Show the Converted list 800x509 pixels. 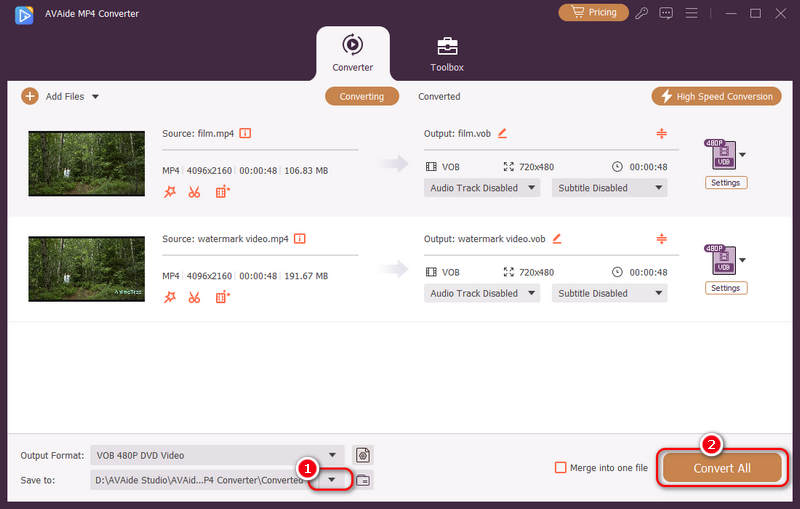[439, 96]
